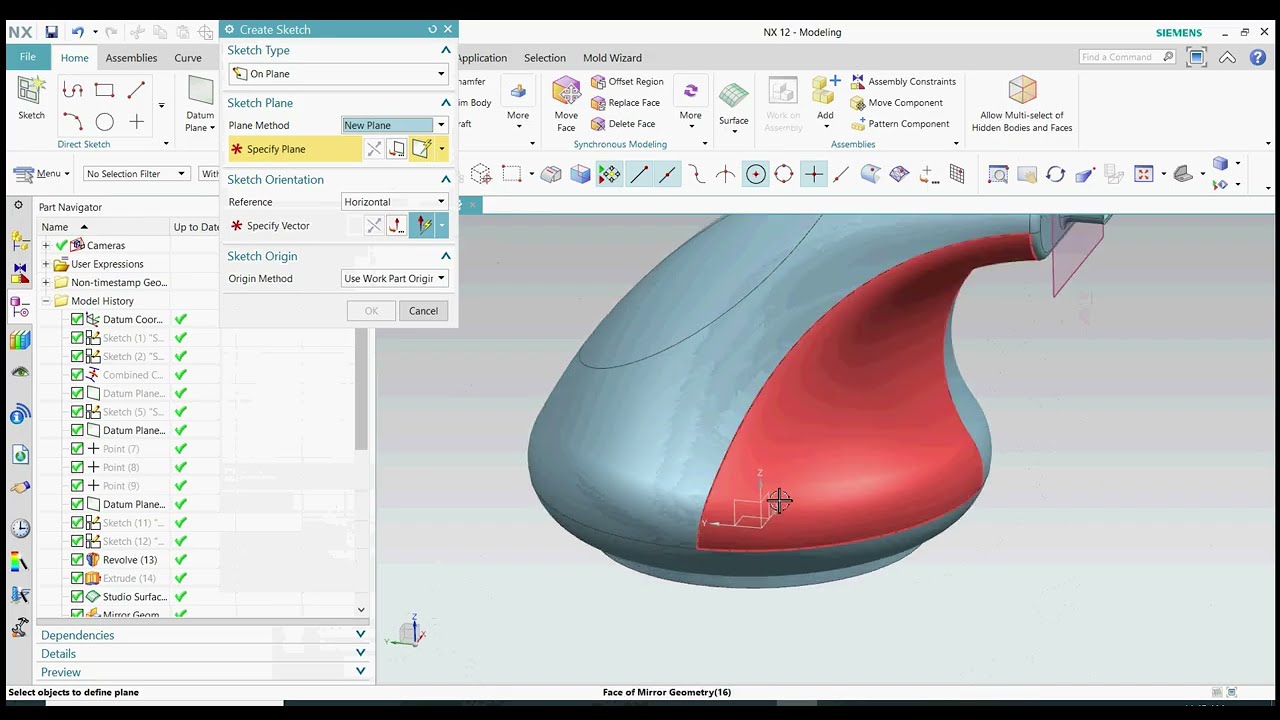Switch to the Mold Wizard ribbon tab
This screenshot has width=1280, height=720.
(x=612, y=58)
